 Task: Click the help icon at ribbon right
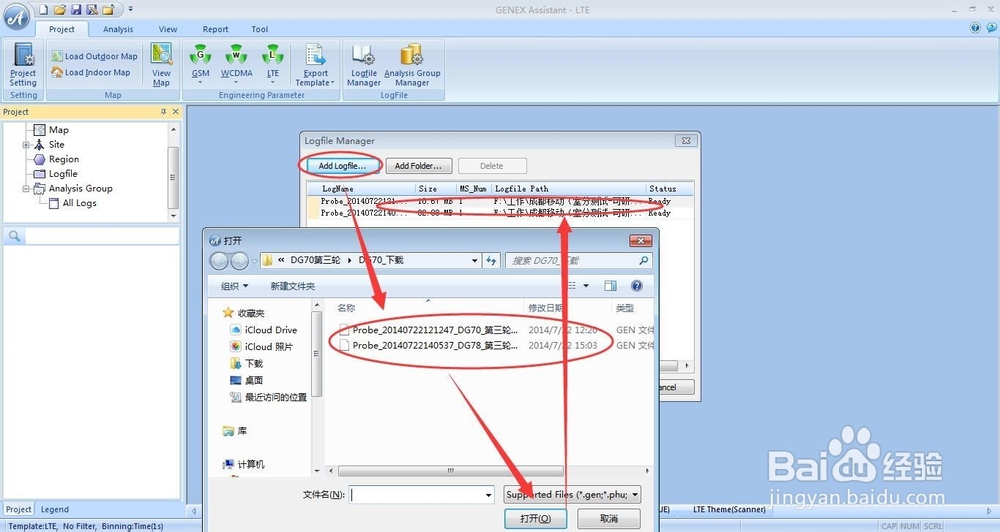click(975, 27)
